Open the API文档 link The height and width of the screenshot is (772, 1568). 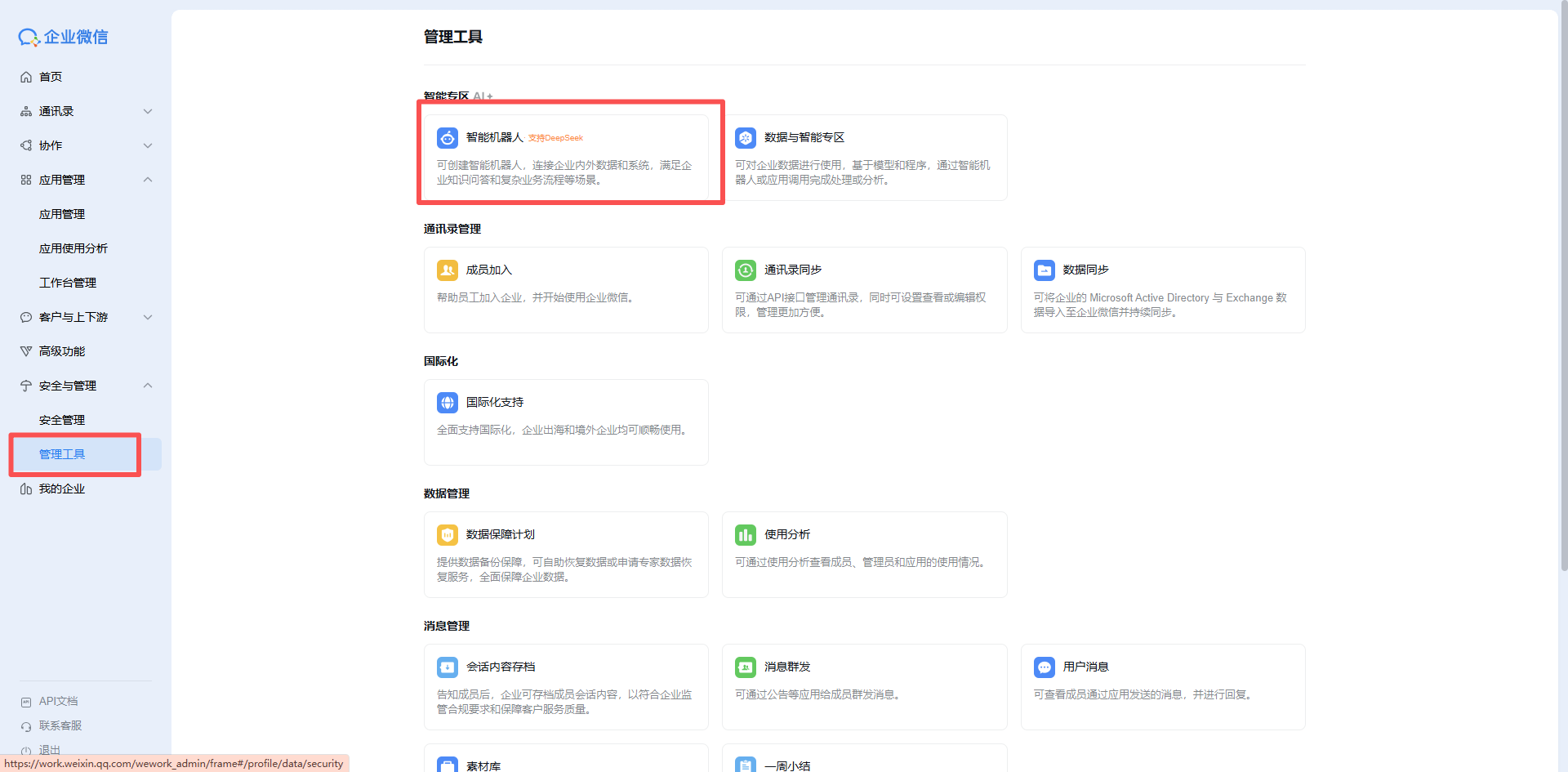click(x=58, y=702)
